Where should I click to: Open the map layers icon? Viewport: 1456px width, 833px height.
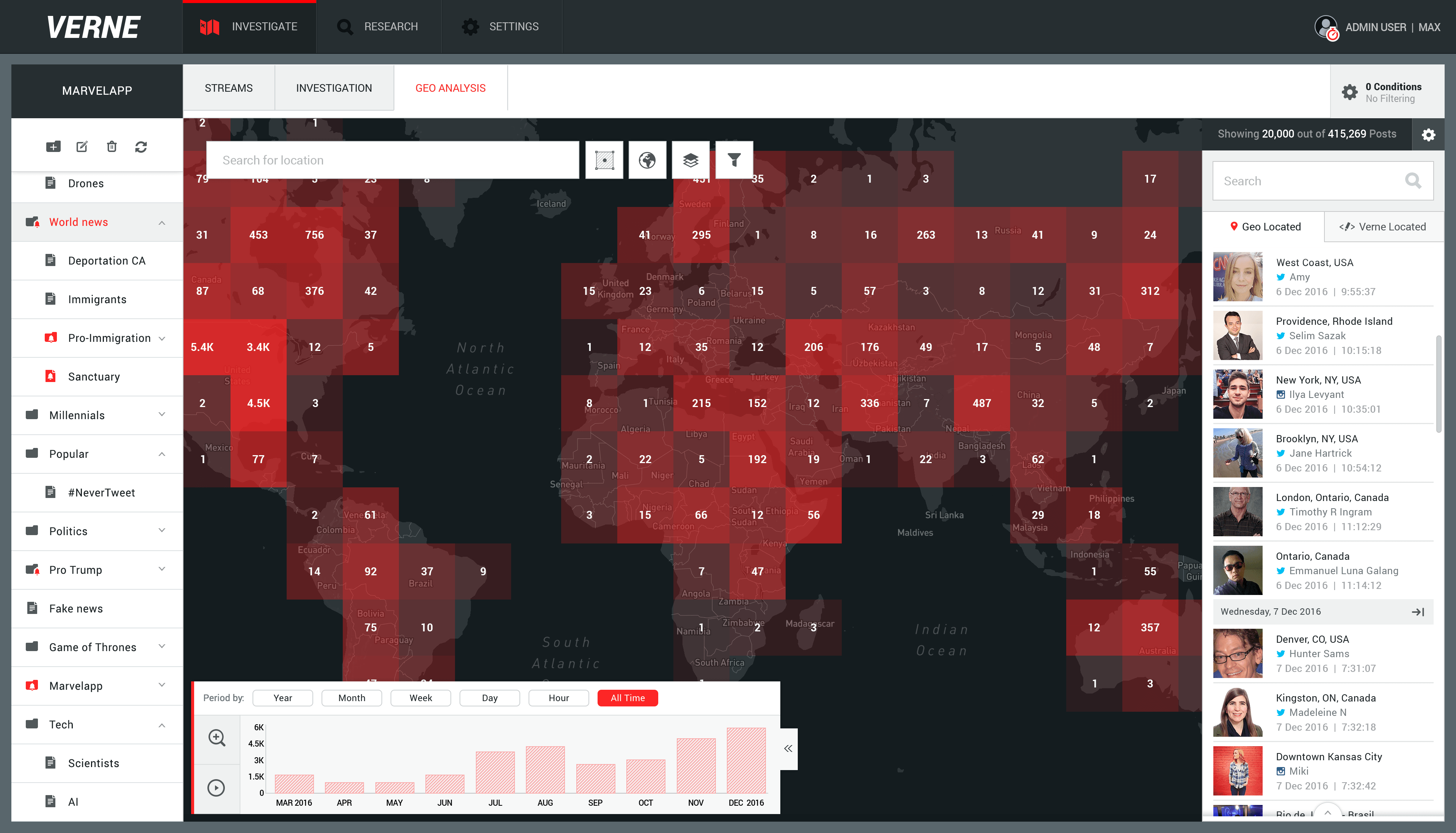691,160
